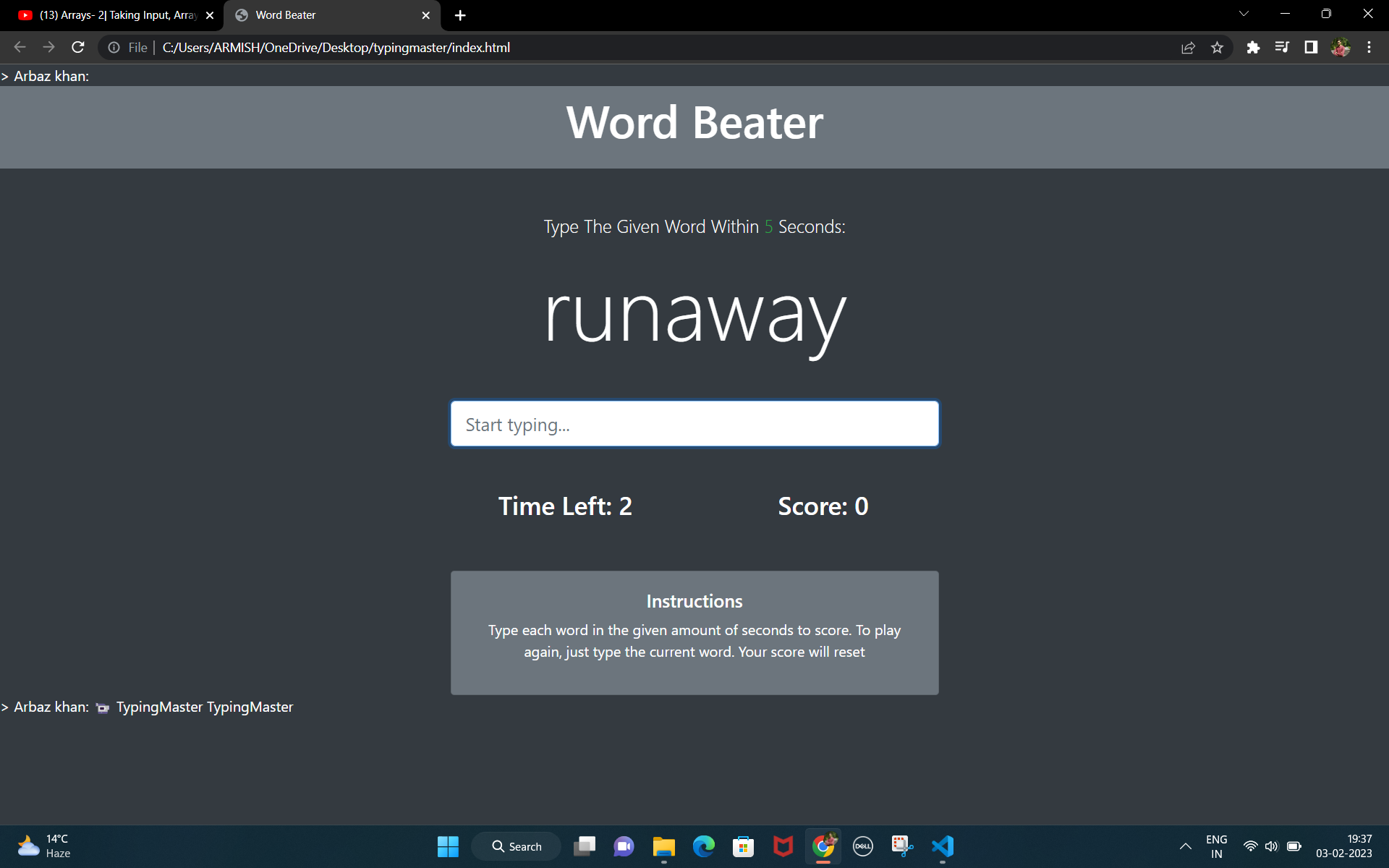Click the view site information icon
1389x868 pixels.
pos(114,48)
